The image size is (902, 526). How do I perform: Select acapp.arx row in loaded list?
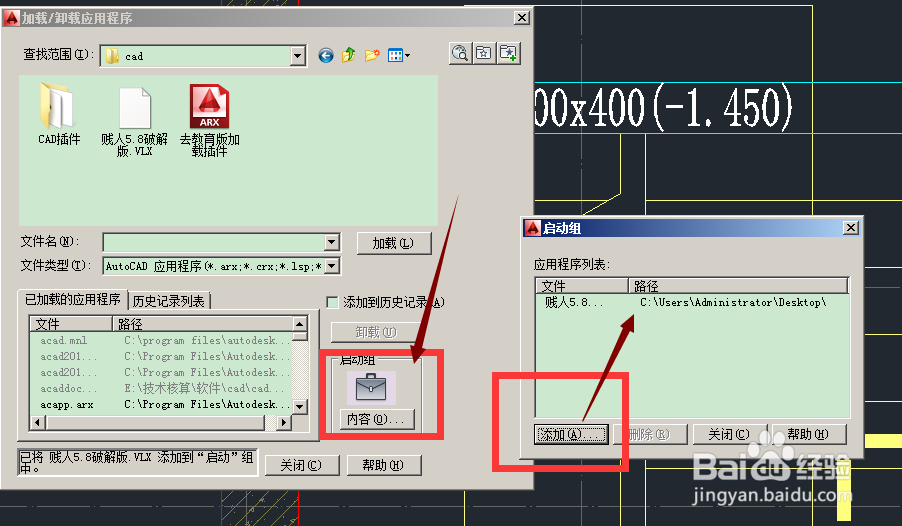[161, 405]
